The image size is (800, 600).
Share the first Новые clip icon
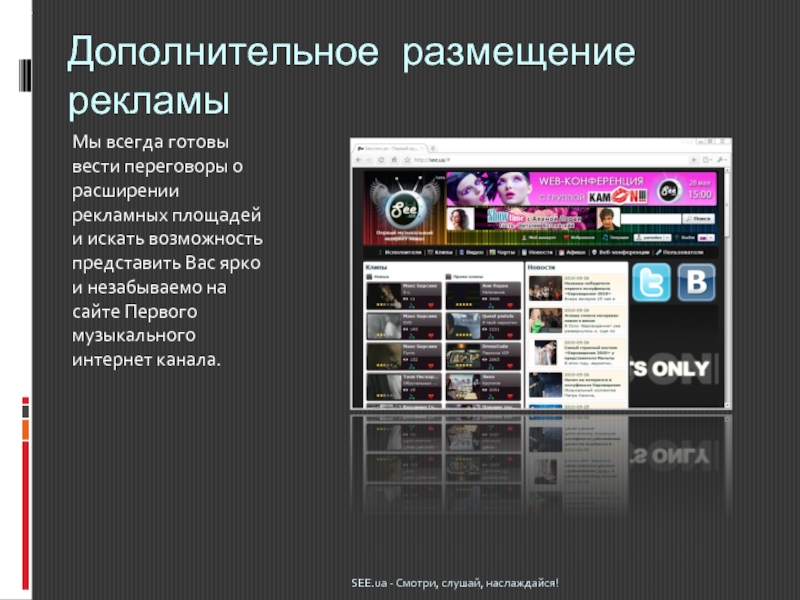tap(411, 305)
